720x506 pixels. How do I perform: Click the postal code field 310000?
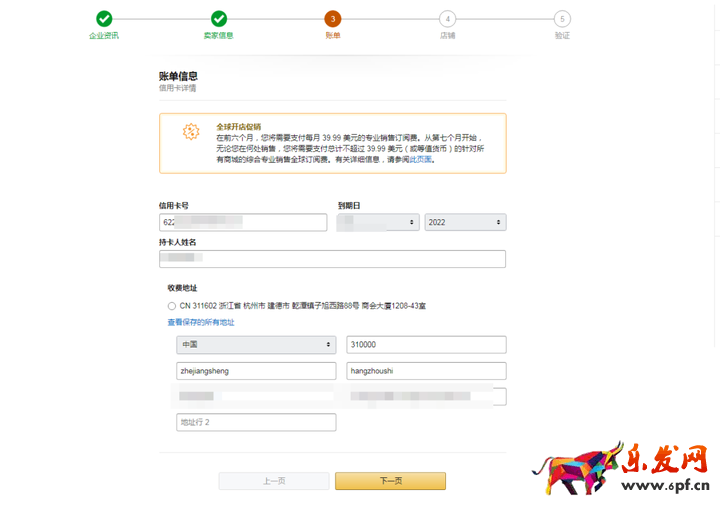pyautogui.click(x=426, y=344)
